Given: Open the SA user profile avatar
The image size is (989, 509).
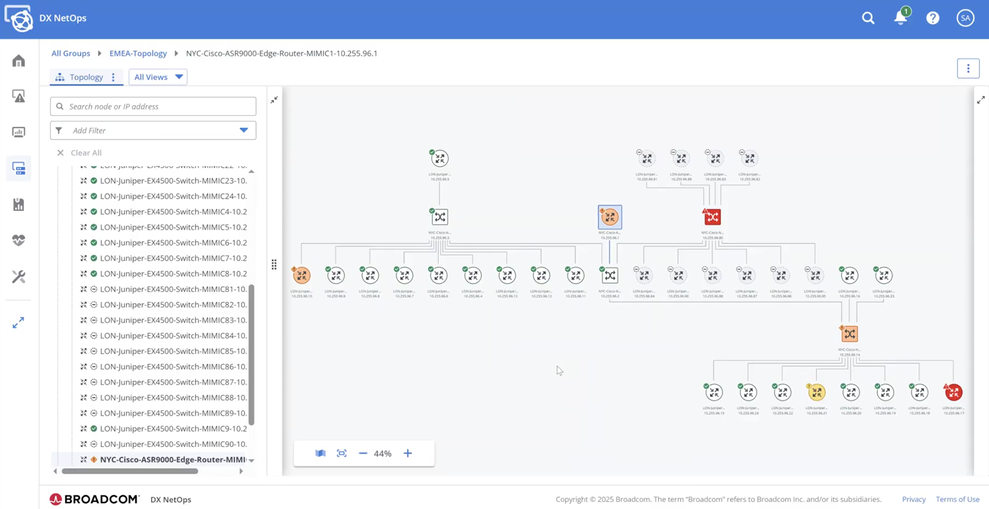Looking at the screenshot, I should pyautogui.click(x=965, y=18).
